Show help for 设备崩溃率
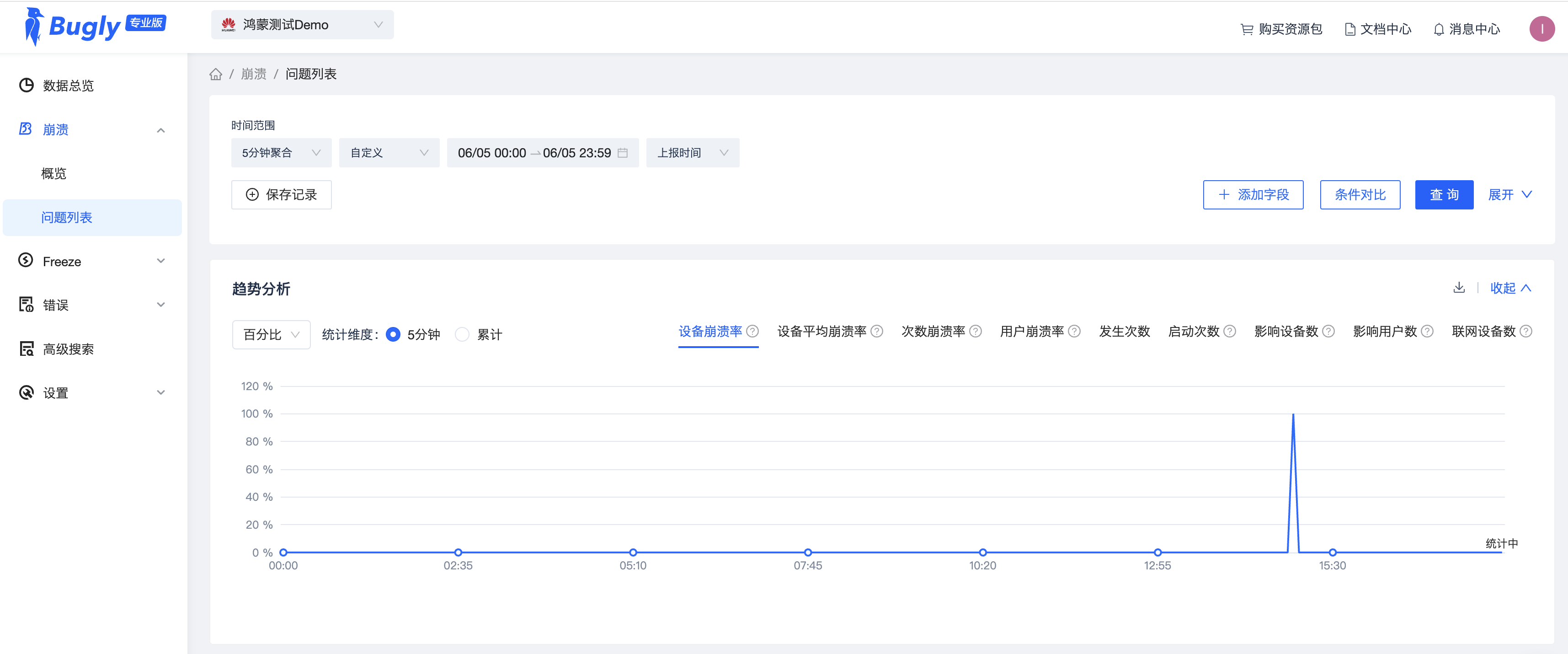Screen dimensions: 1568x654 click(752, 331)
